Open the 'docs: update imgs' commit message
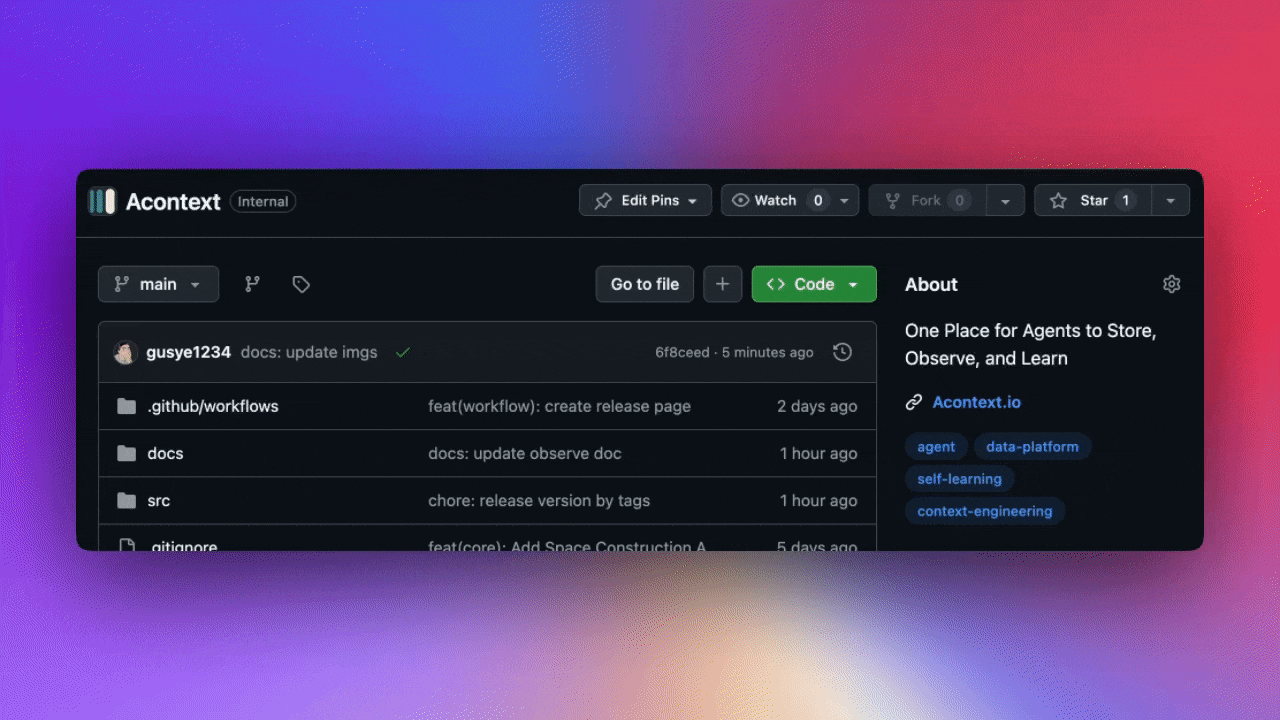Screen dimensions: 1280x720 pyautogui.click(x=309, y=352)
